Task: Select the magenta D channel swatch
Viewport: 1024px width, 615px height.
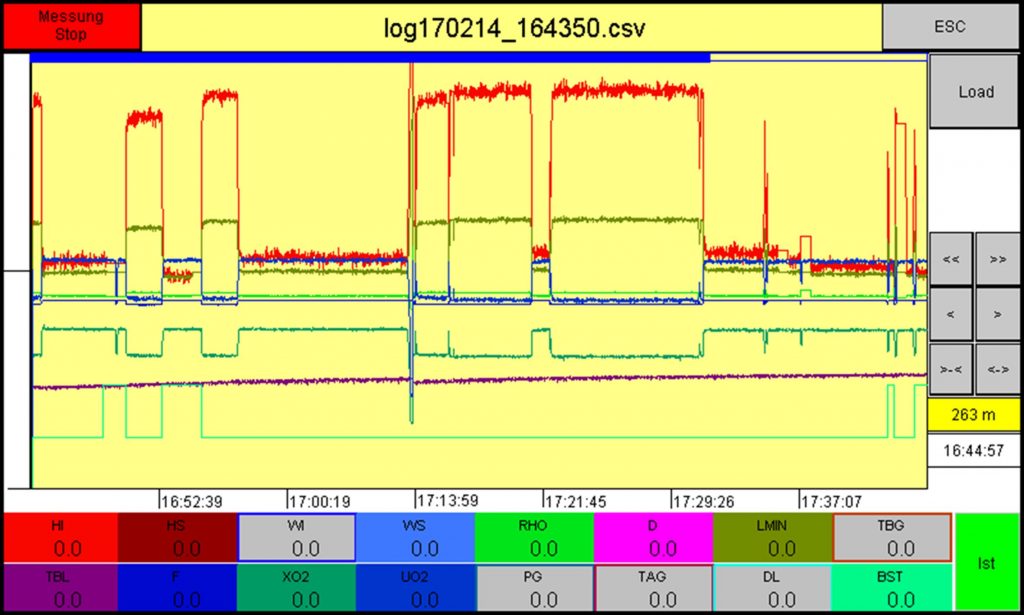Action: coord(652,538)
